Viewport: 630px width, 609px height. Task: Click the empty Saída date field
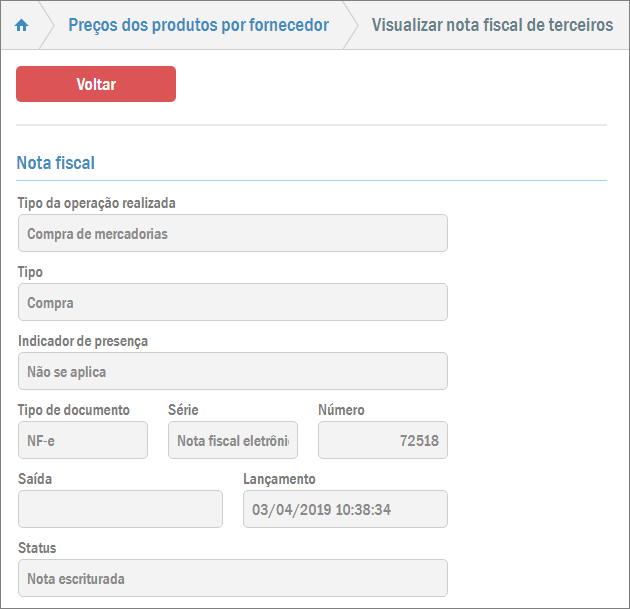120,509
